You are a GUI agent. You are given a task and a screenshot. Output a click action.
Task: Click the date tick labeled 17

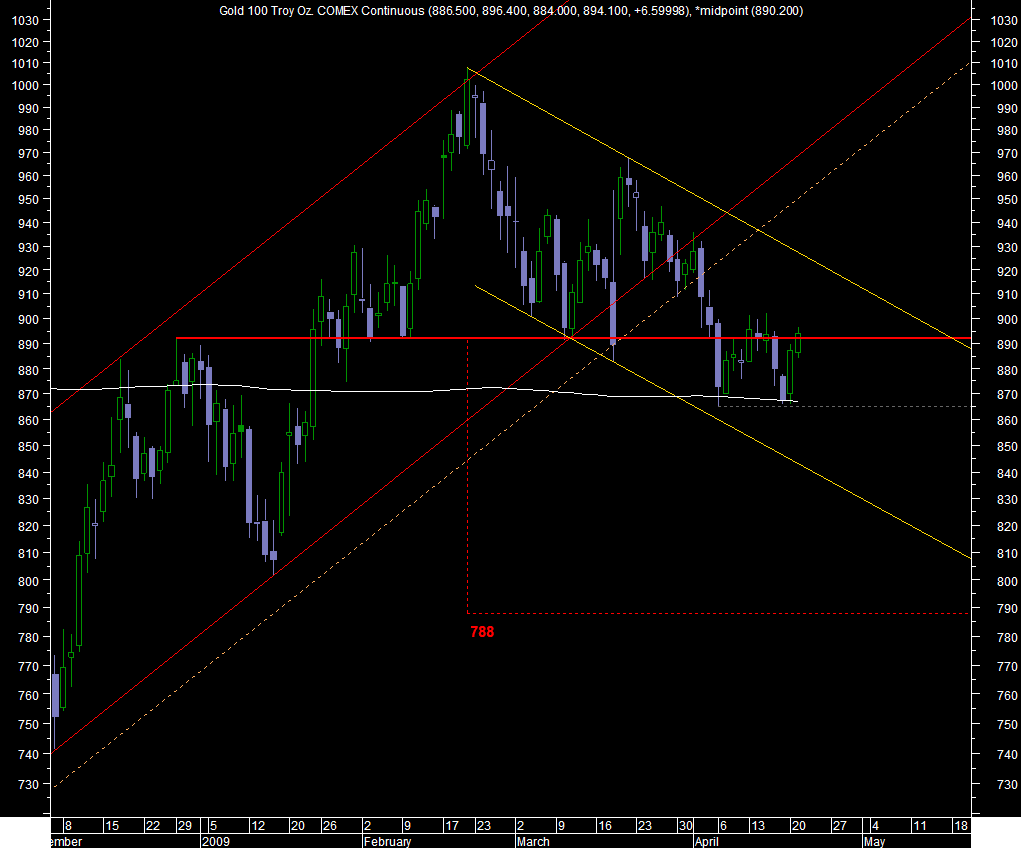(451, 826)
